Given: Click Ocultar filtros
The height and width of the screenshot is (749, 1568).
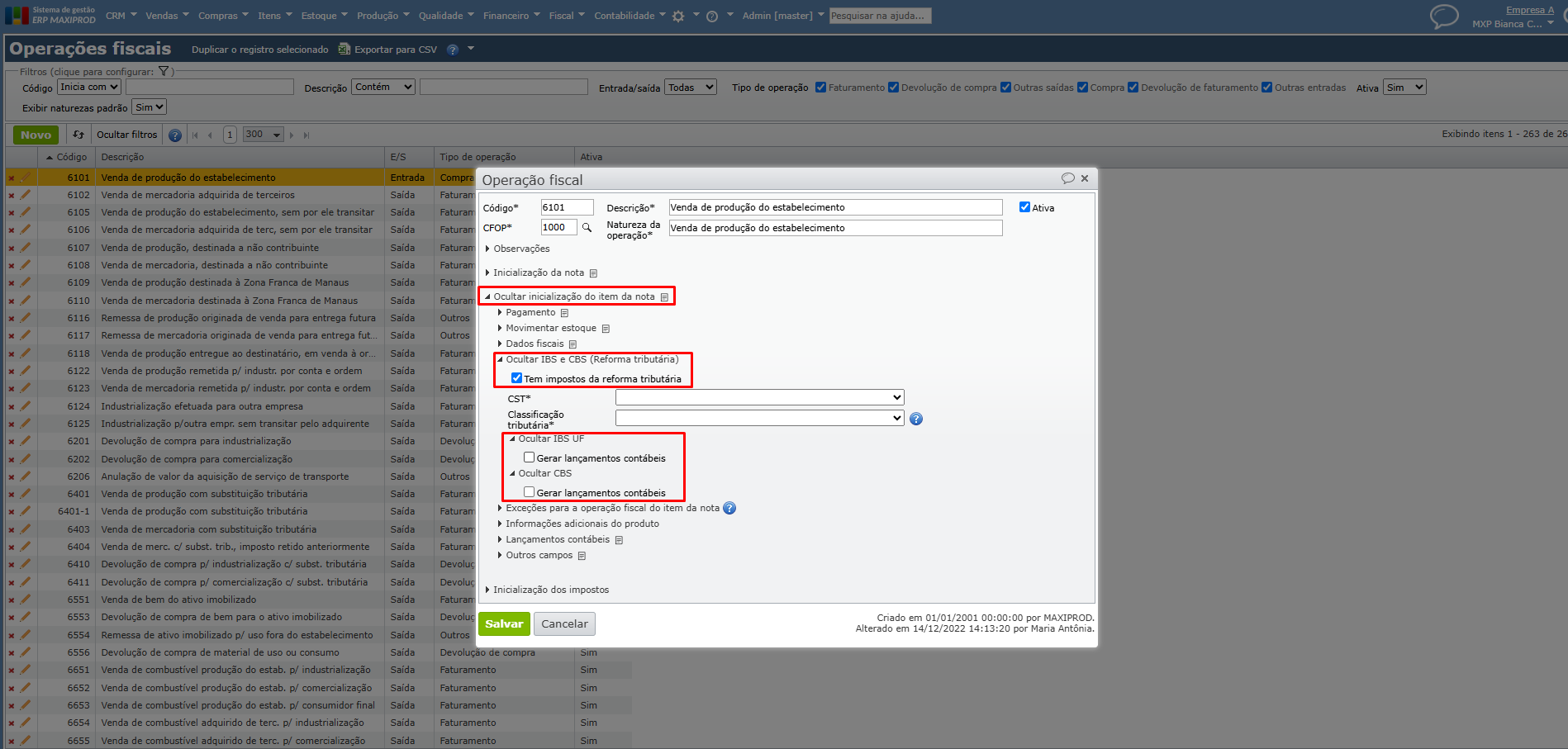Looking at the screenshot, I should point(126,135).
